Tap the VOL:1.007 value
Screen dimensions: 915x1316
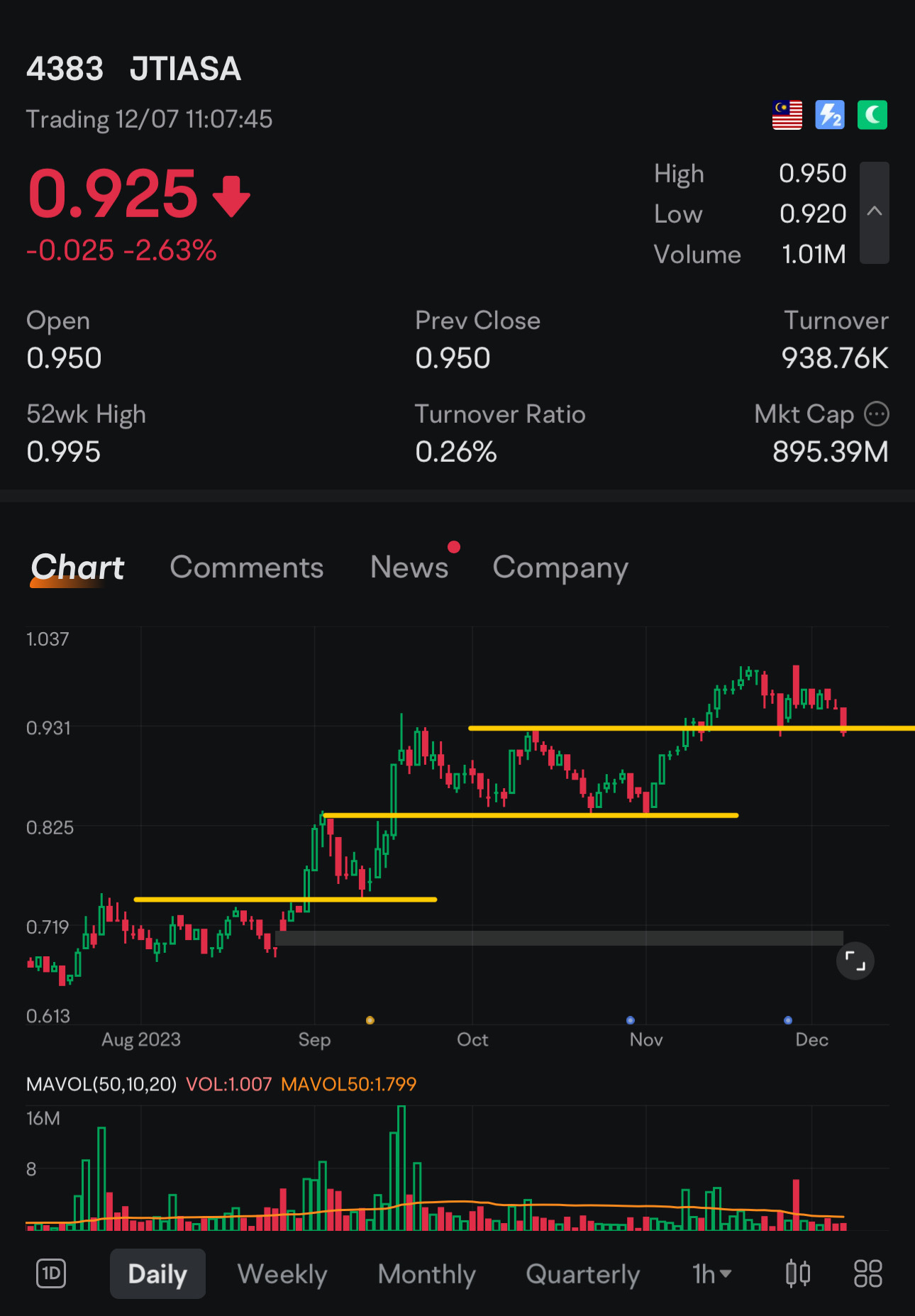(x=229, y=1084)
